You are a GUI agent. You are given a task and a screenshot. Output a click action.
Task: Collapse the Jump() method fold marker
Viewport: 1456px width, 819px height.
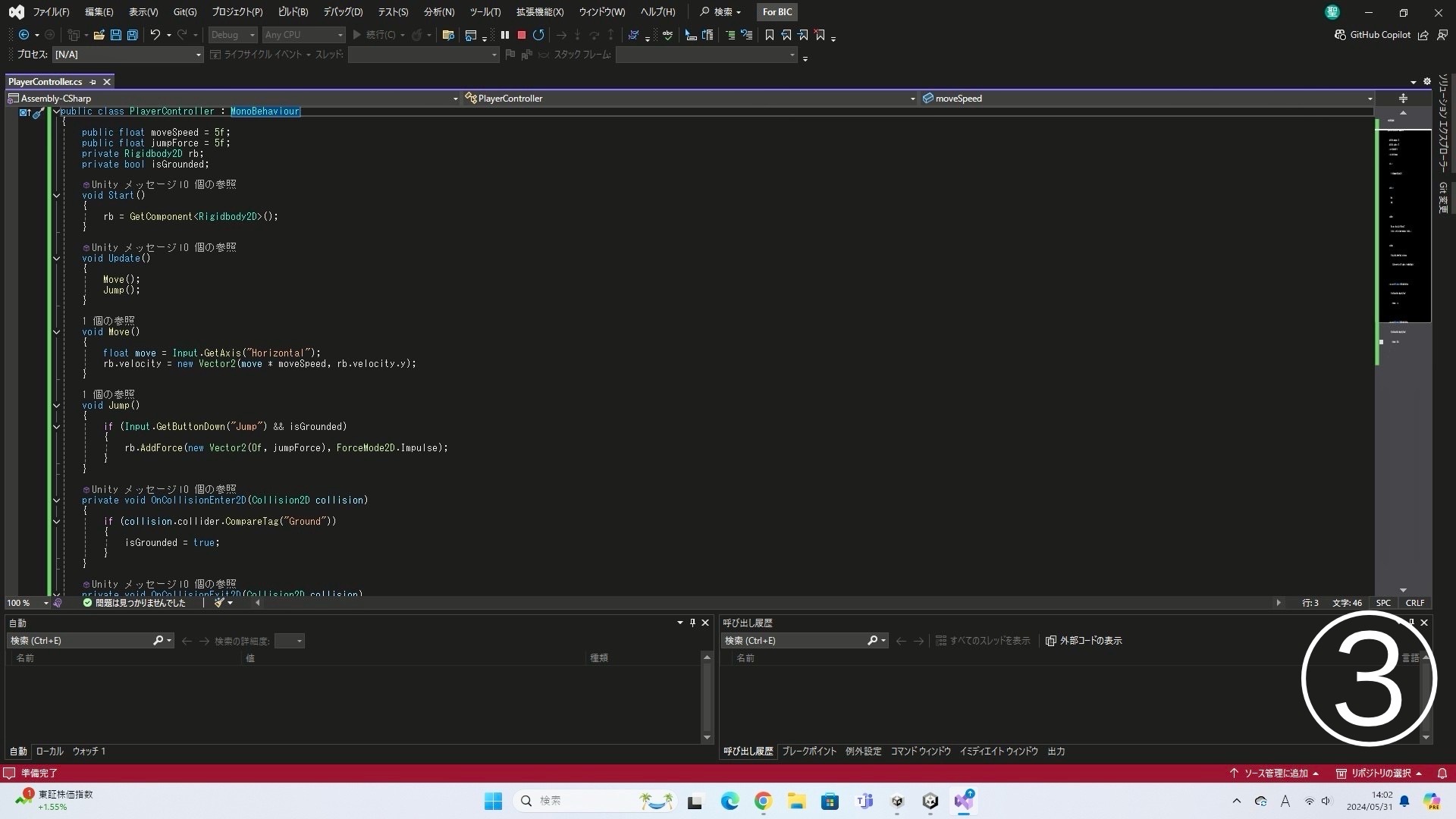tap(56, 406)
